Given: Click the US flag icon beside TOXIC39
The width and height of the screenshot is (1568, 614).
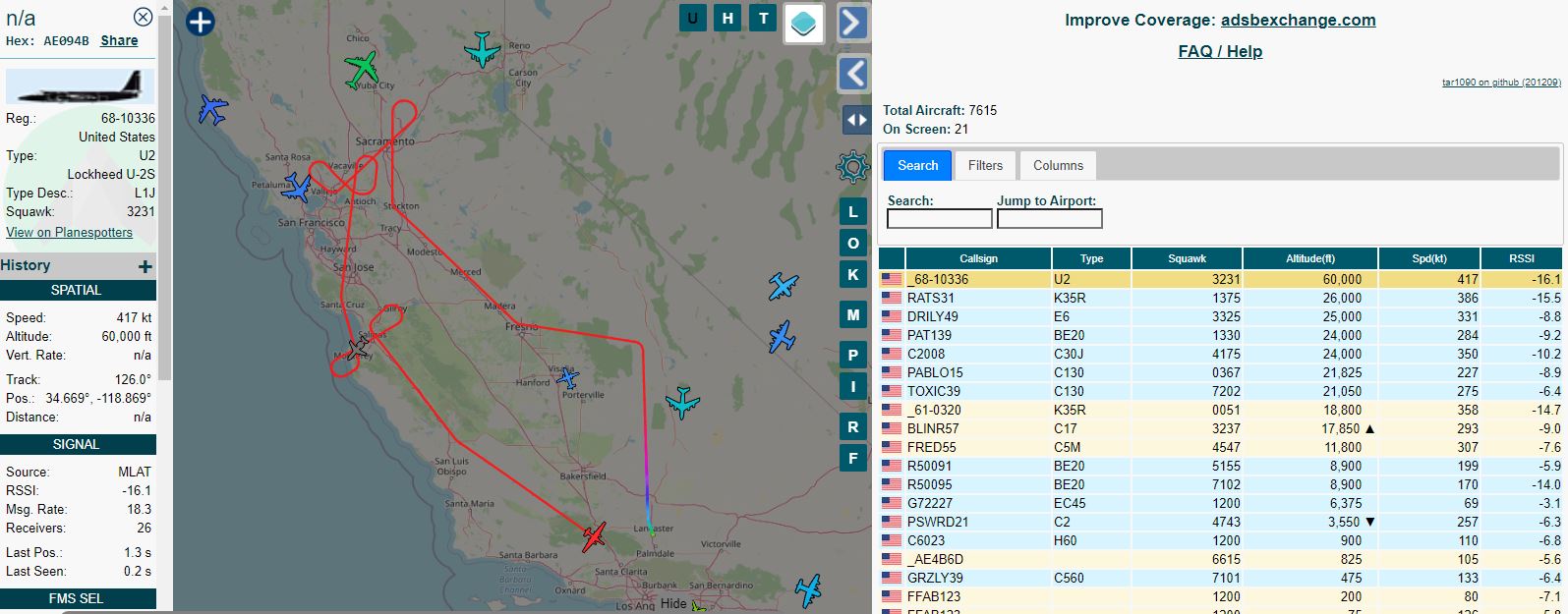Looking at the screenshot, I should pyautogui.click(x=892, y=391).
